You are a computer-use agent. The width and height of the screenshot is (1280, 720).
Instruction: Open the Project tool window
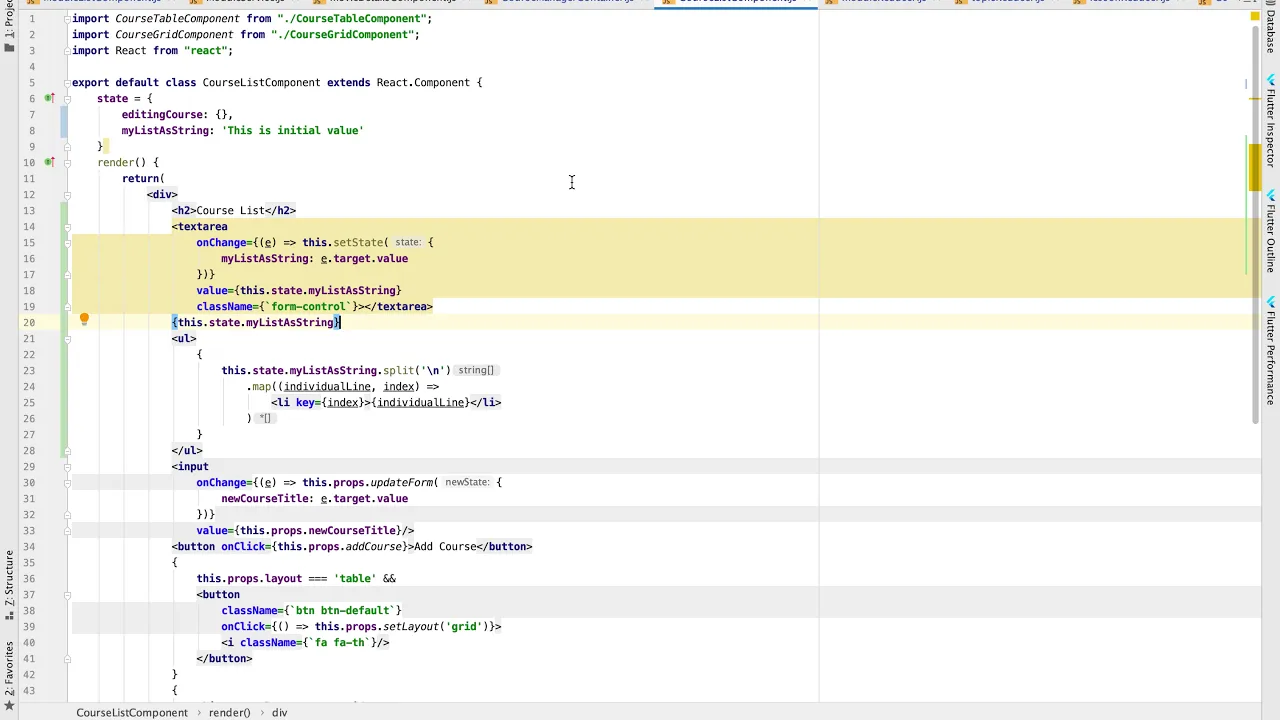tap(9, 28)
